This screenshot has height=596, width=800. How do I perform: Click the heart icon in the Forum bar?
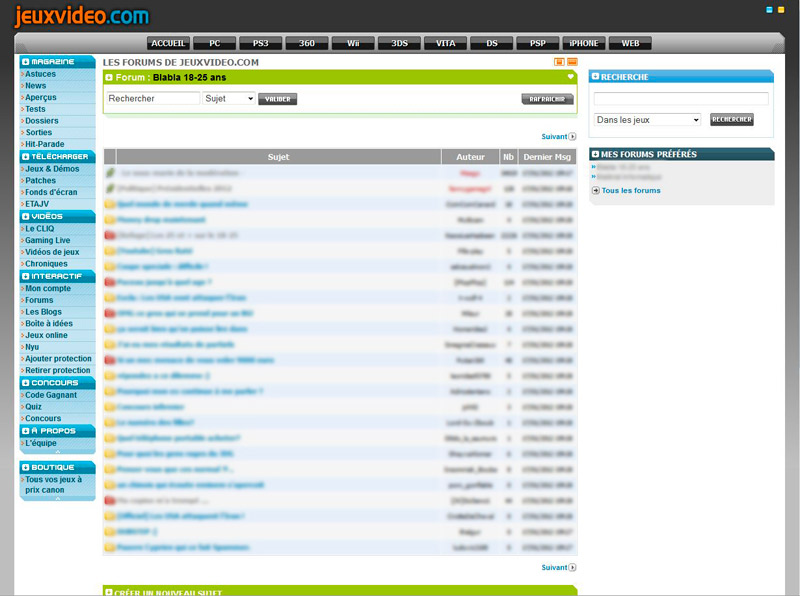tap(570, 77)
